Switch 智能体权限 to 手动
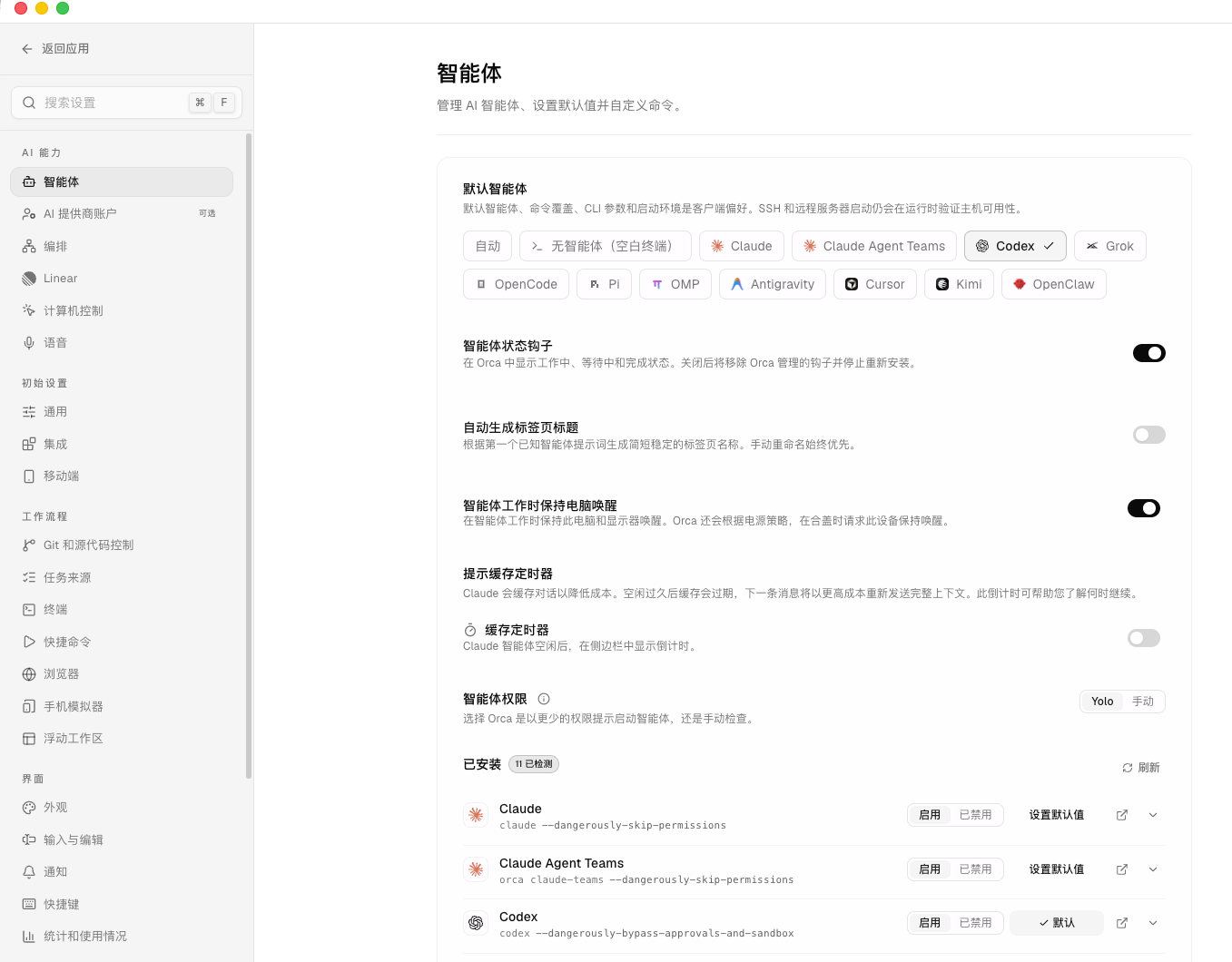The image size is (1232, 962). click(1143, 702)
